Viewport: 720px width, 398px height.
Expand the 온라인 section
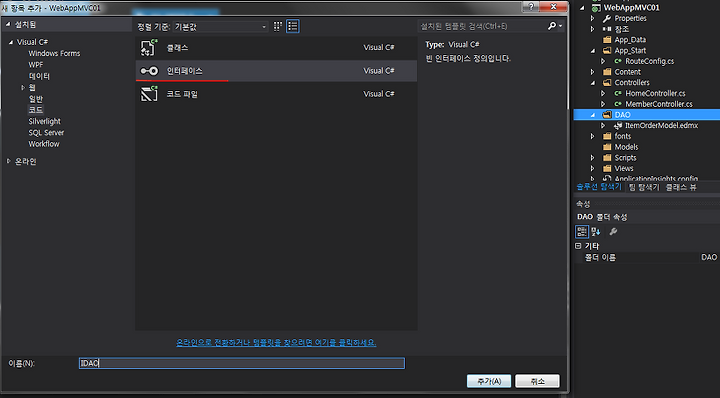click(8, 161)
